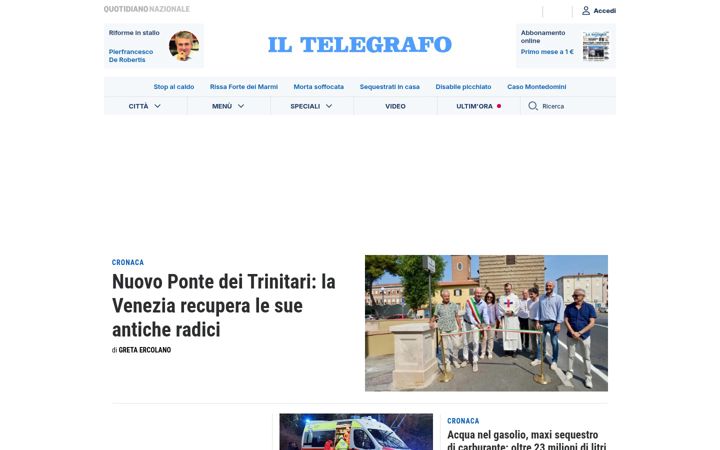Open the Cronaca tag above Acqua nel gasolio
Screen dimensions: 720x450
pyautogui.click(x=463, y=421)
